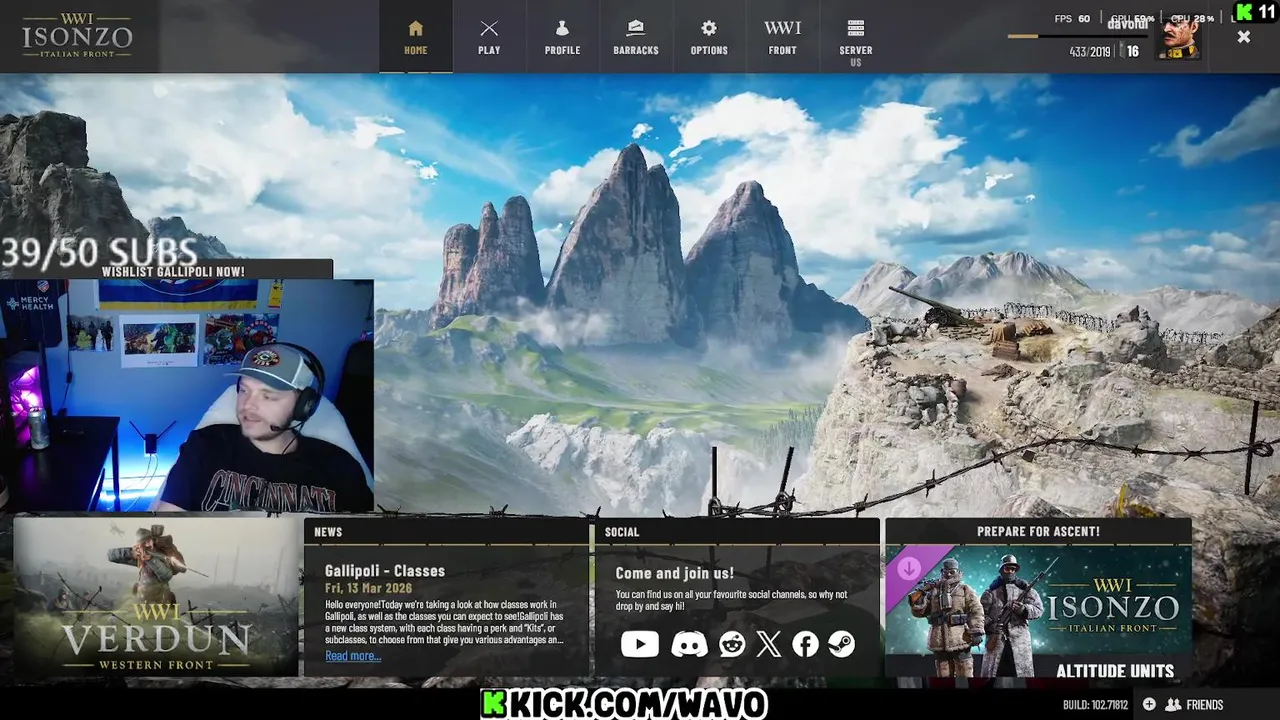
Task: Switch to the Barracks tab
Action: pyautogui.click(x=636, y=37)
